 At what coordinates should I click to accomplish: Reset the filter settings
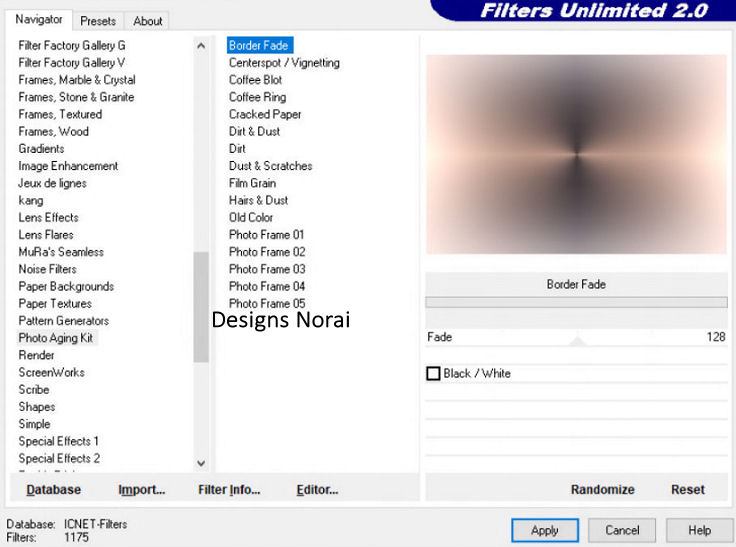click(x=688, y=490)
